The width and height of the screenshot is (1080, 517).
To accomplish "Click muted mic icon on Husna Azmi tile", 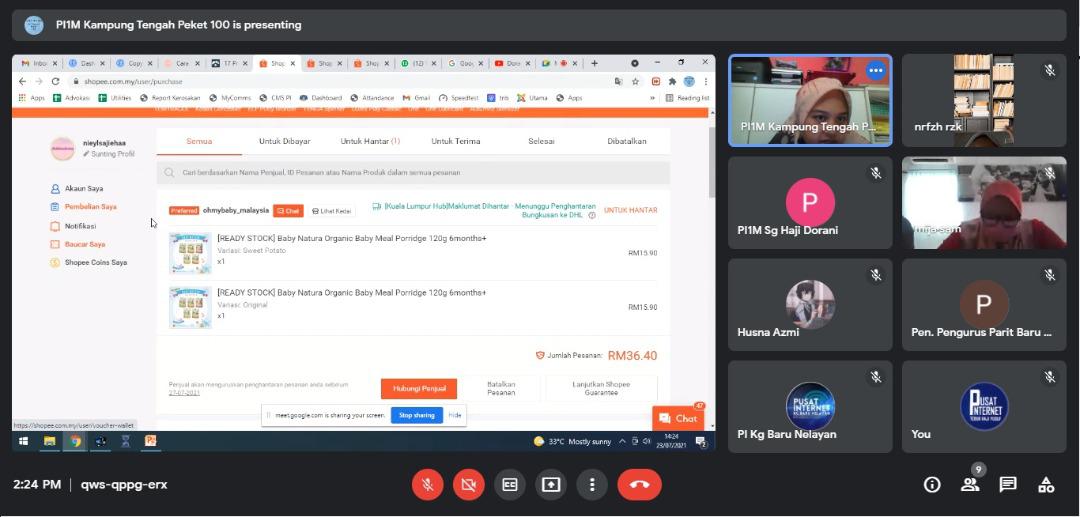I will click(x=875, y=275).
